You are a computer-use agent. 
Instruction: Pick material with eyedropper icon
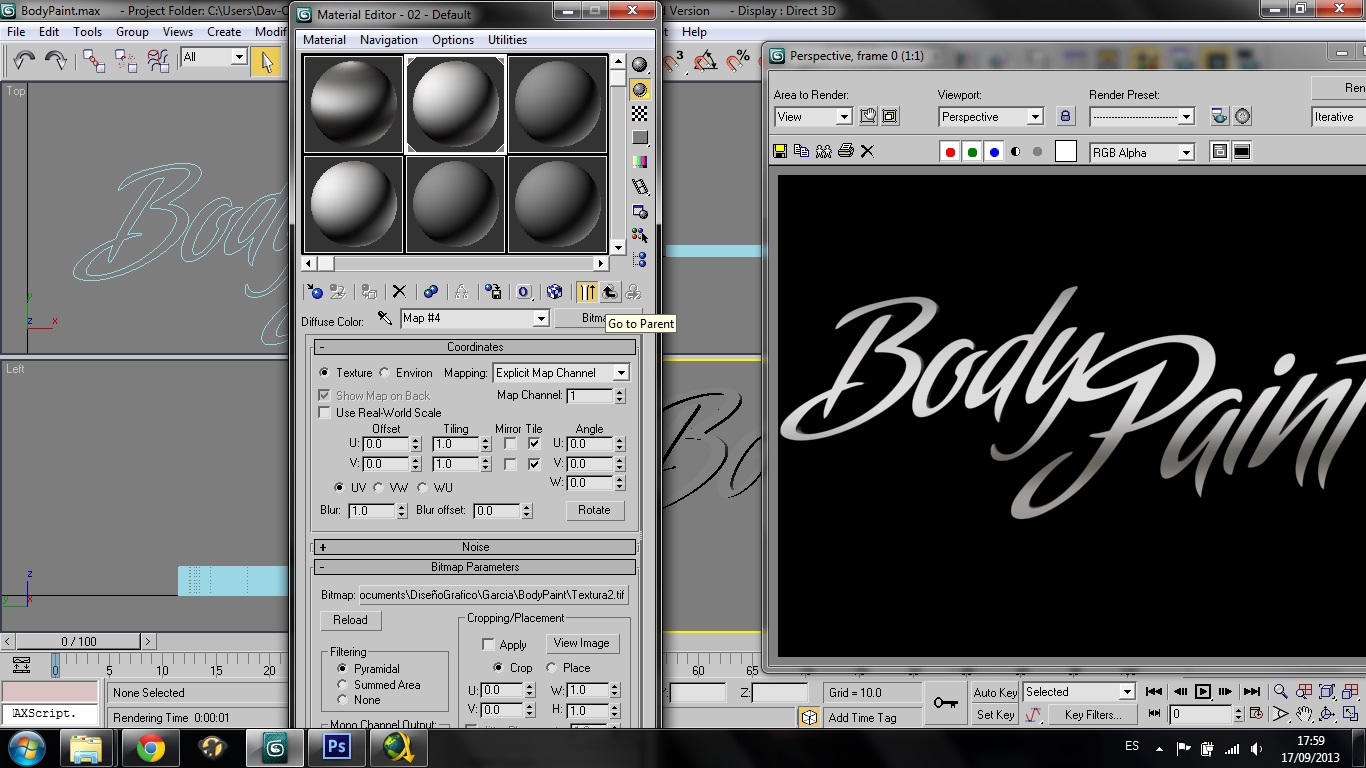[x=385, y=318]
